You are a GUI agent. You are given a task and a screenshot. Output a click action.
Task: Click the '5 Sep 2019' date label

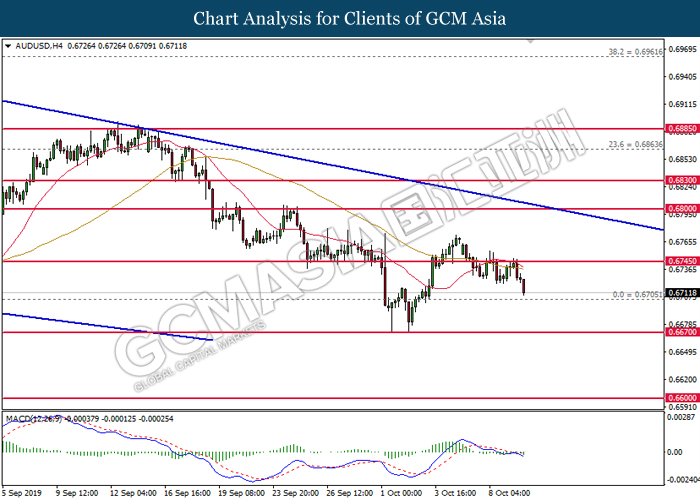pos(22,493)
